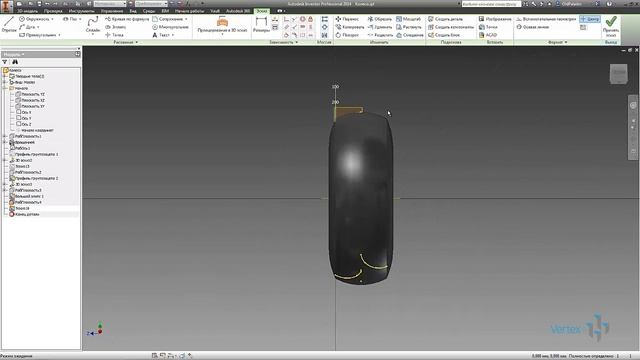Select the Эллипс ellipse tool
Viewport: 640px width, 360px height.
click(116, 27)
